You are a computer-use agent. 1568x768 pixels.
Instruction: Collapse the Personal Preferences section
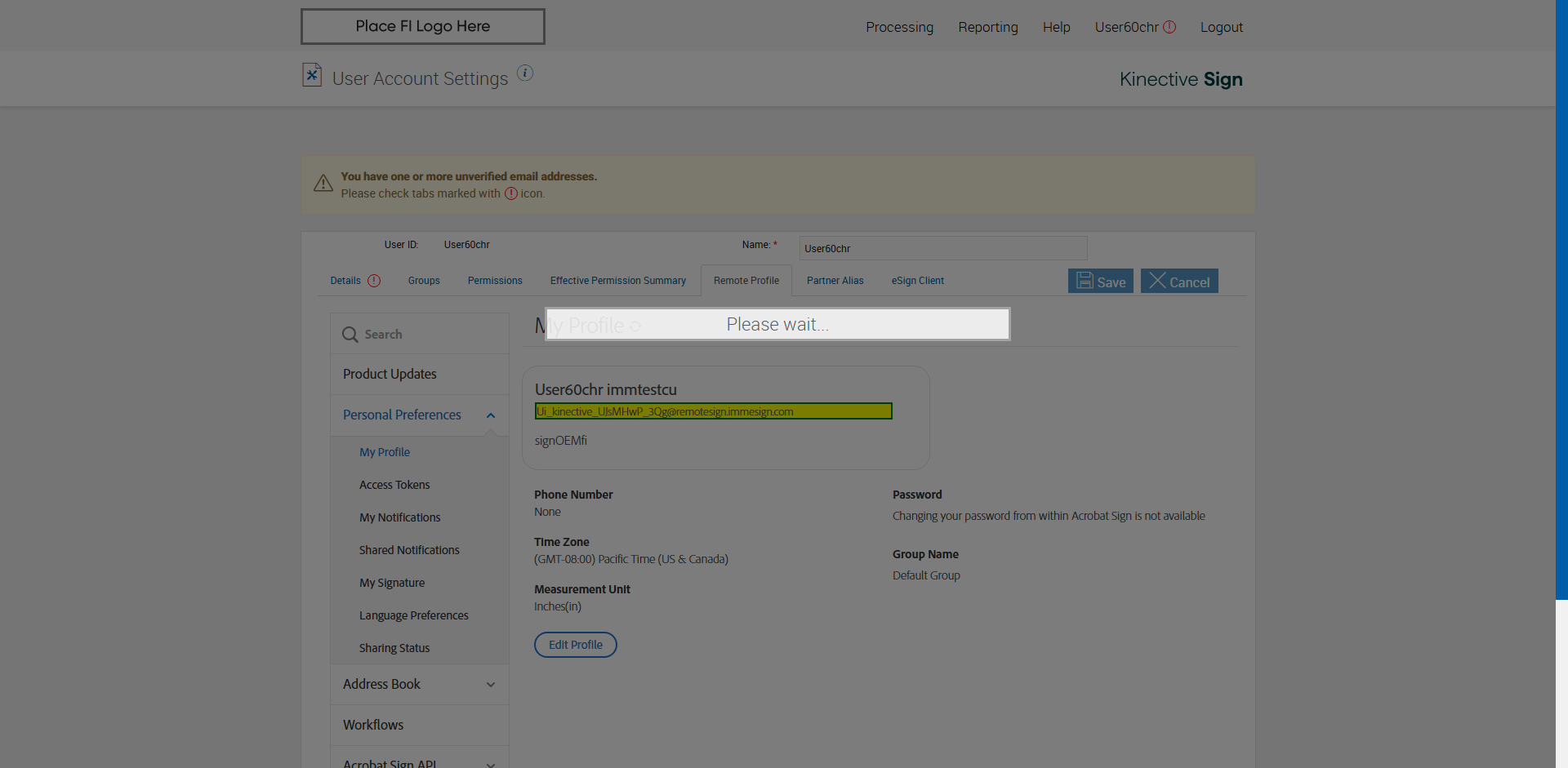tap(490, 415)
